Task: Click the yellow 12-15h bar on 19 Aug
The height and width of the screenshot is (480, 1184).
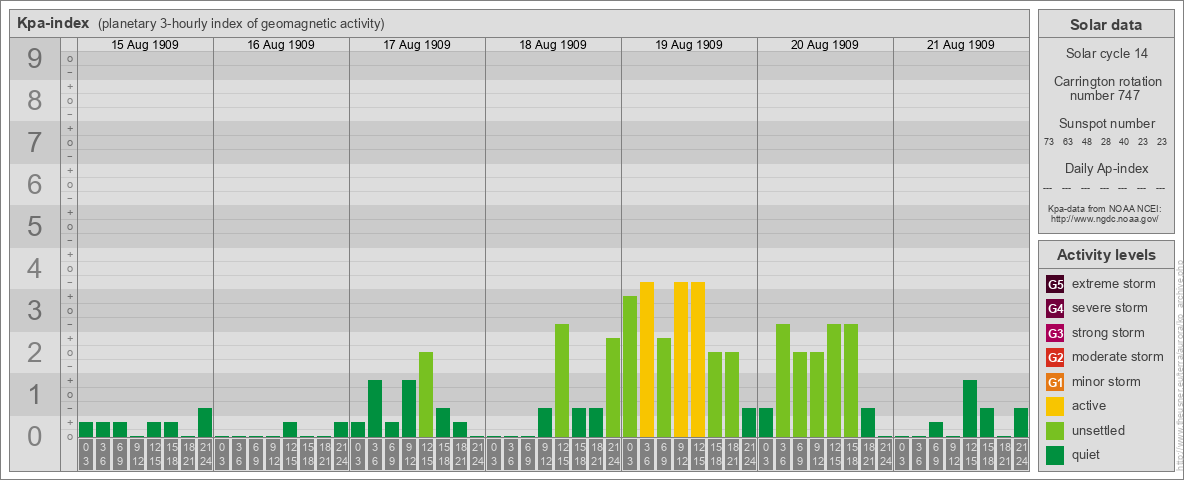Action: click(x=698, y=359)
